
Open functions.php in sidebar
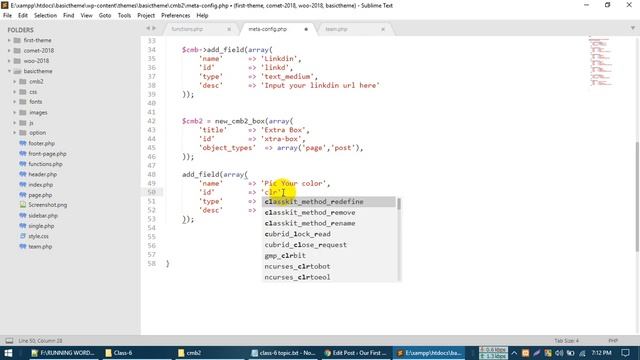(45, 164)
